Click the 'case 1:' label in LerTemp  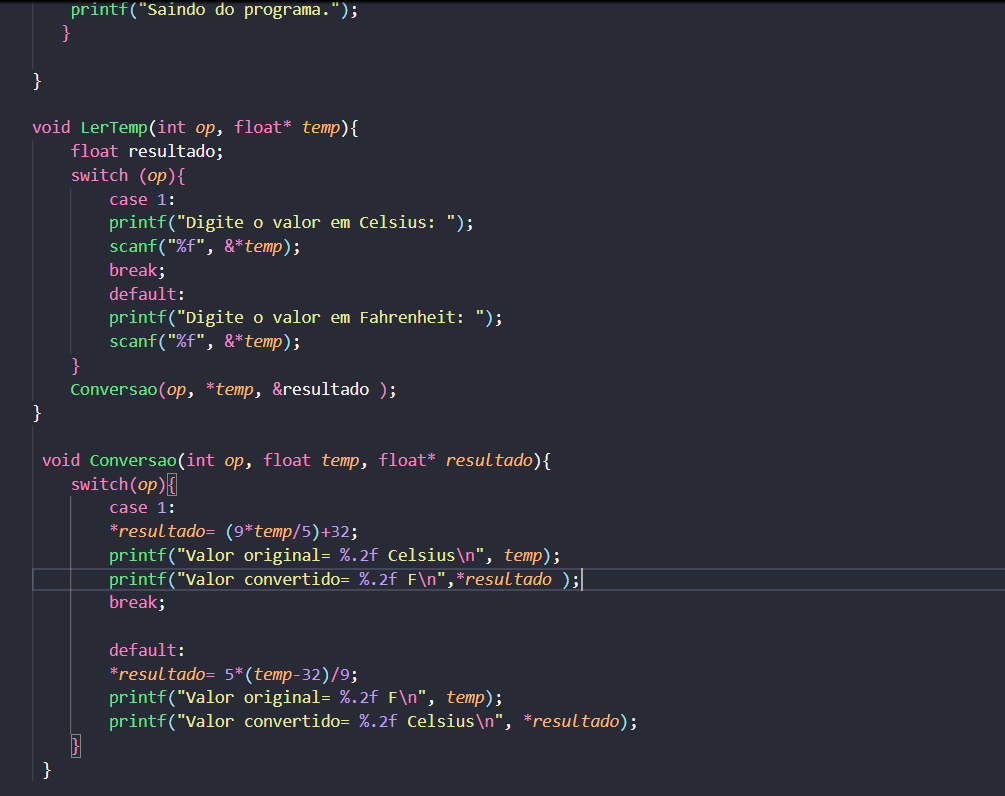tap(142, 199)
